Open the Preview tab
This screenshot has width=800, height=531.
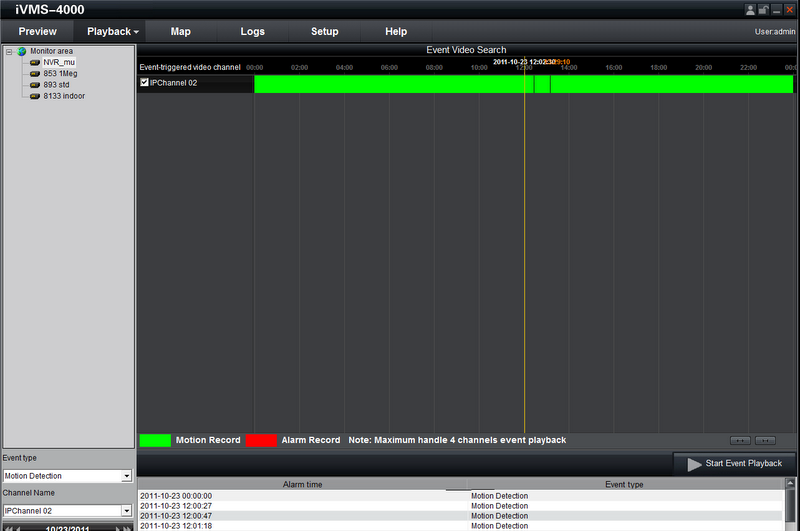37,32
